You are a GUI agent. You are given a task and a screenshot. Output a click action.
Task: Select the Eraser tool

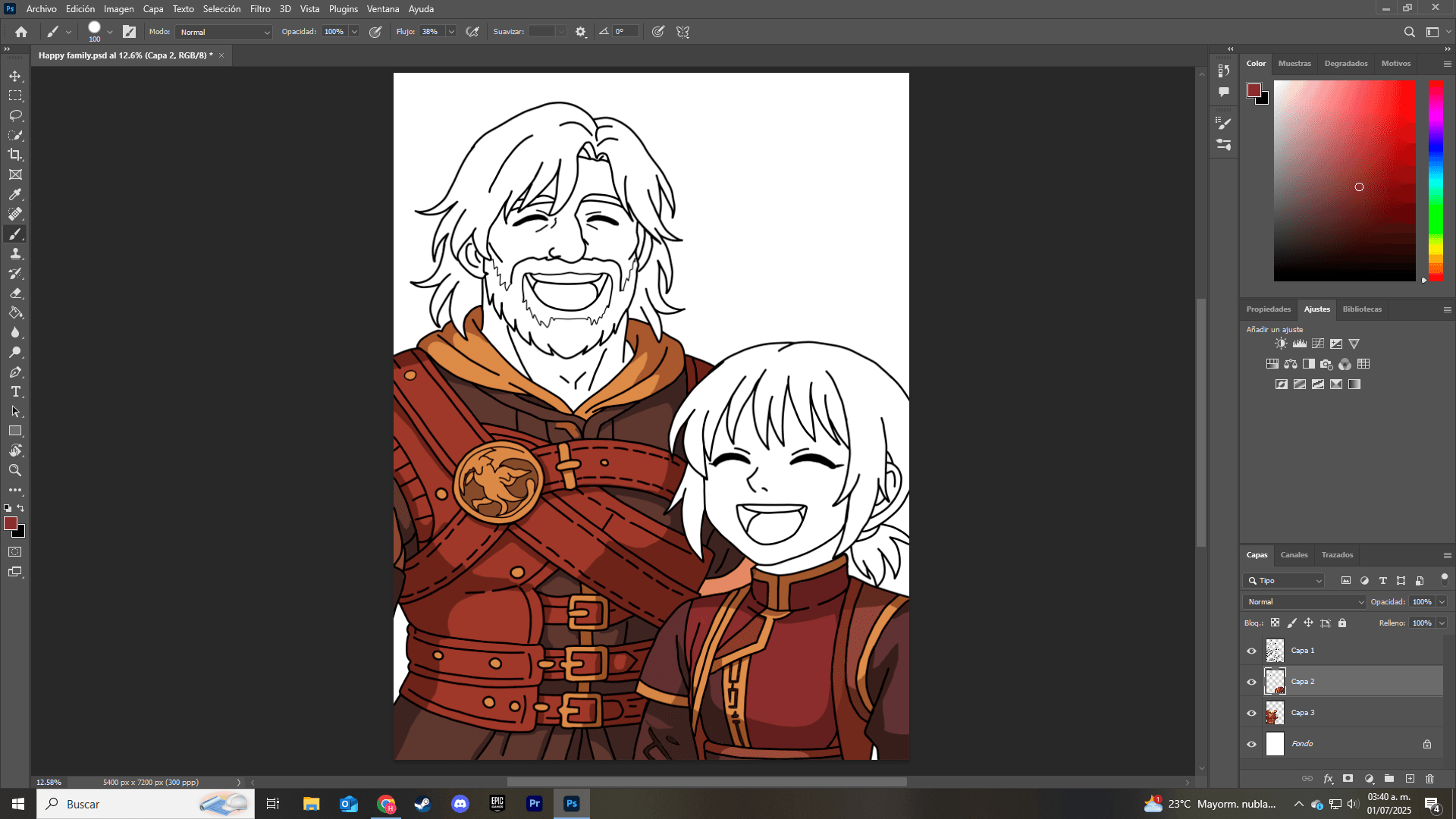pyautogui.click(x=15, y=293)
